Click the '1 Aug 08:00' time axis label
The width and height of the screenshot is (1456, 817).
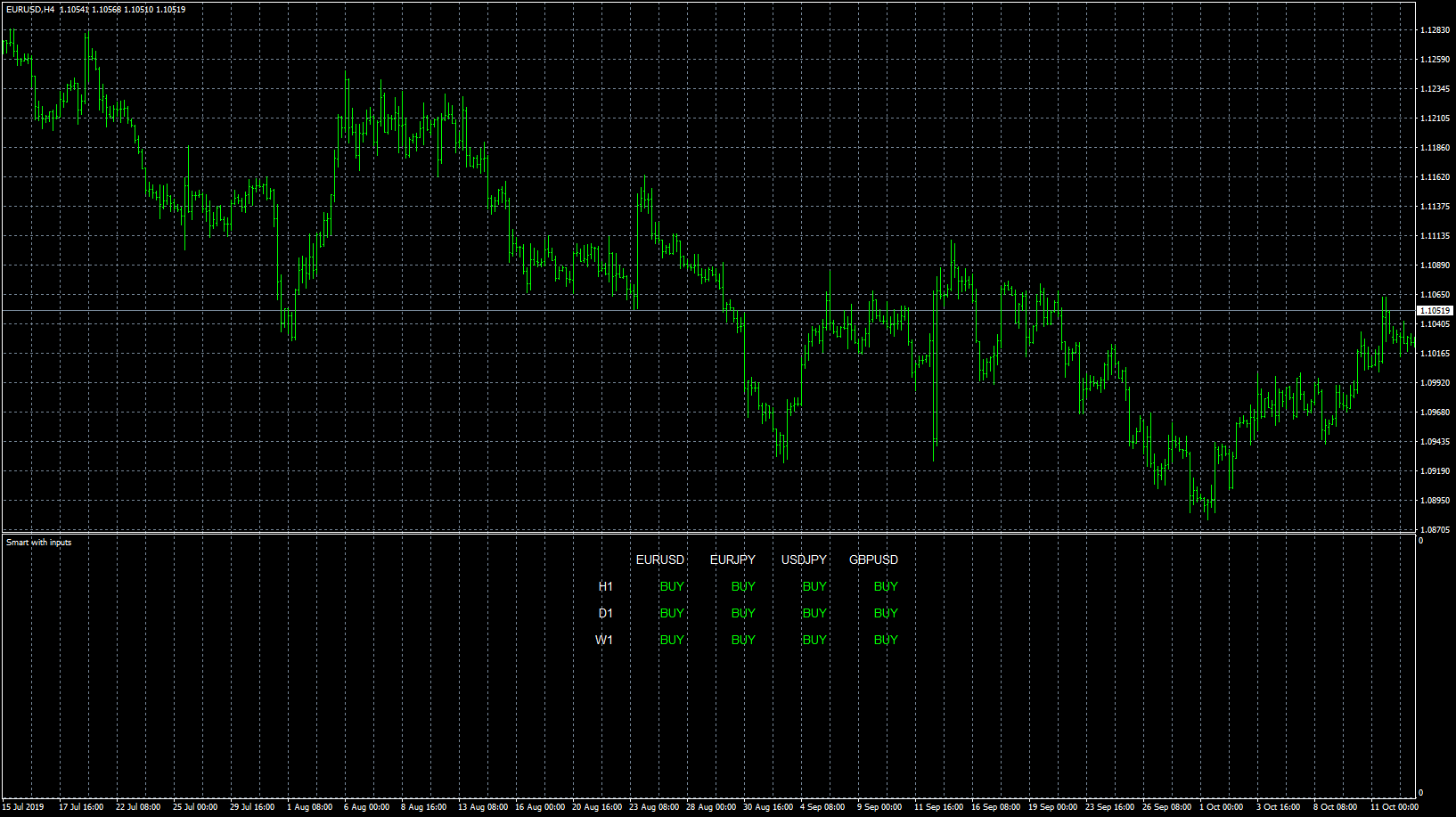[310, 807]
